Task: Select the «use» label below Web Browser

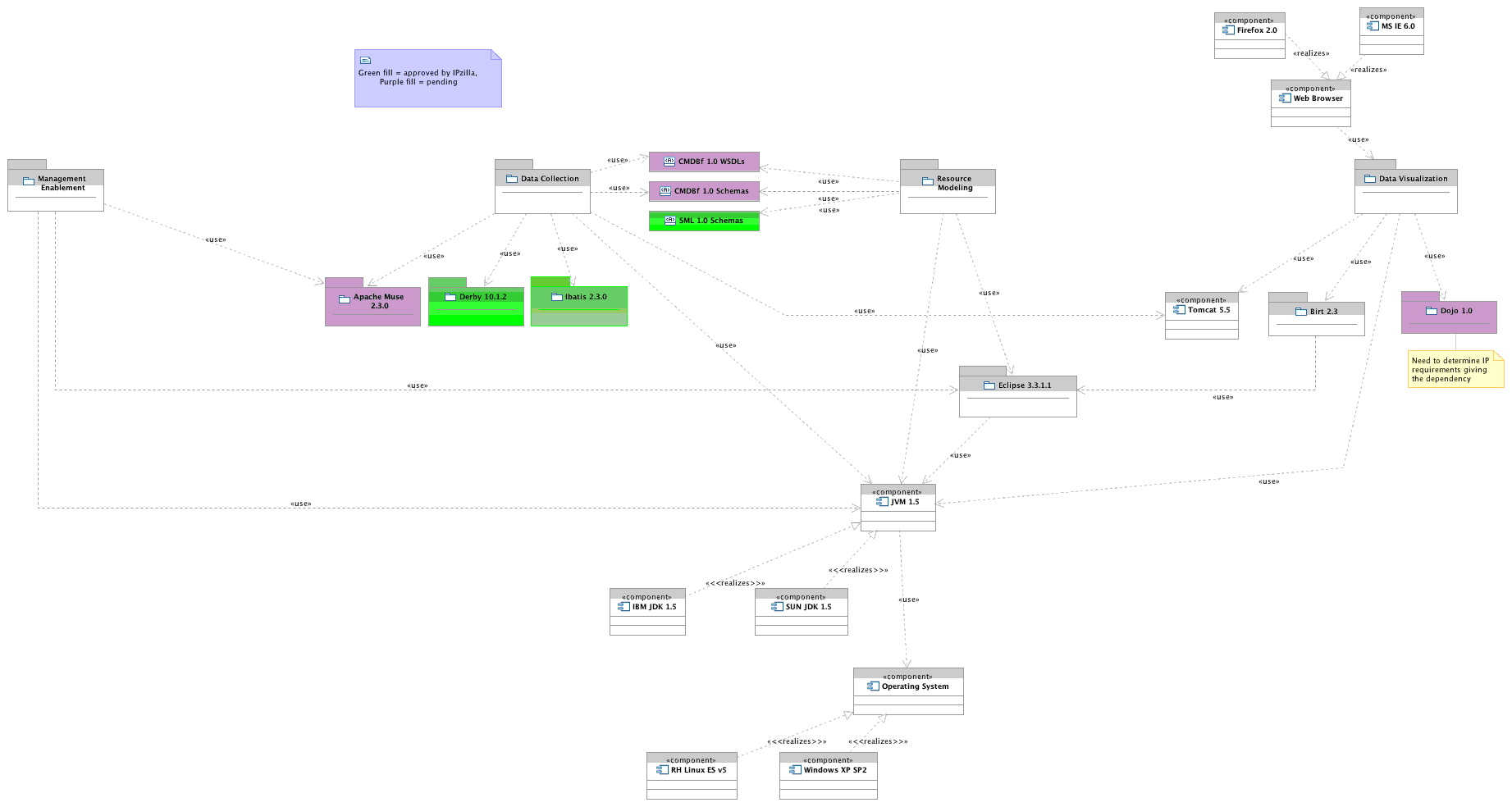Action: point(1359,139)
